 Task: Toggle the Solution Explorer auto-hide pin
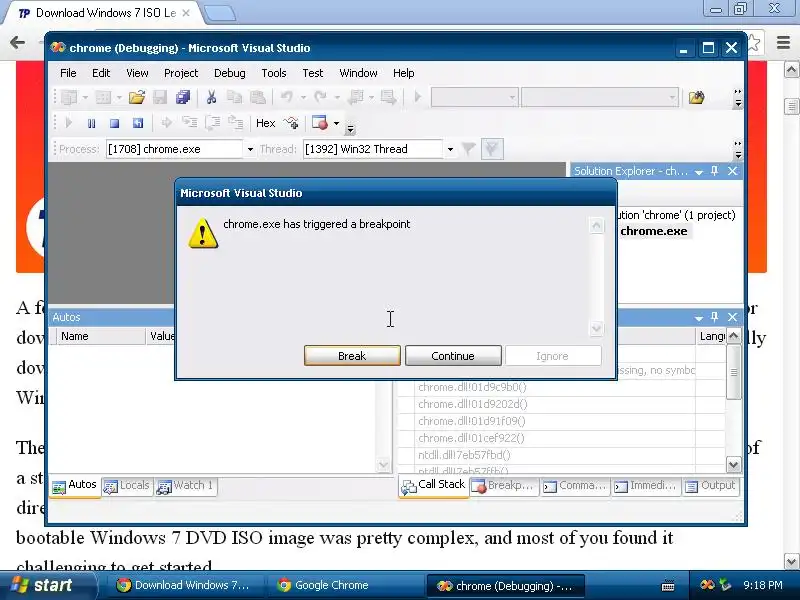(x=714, y=171)
